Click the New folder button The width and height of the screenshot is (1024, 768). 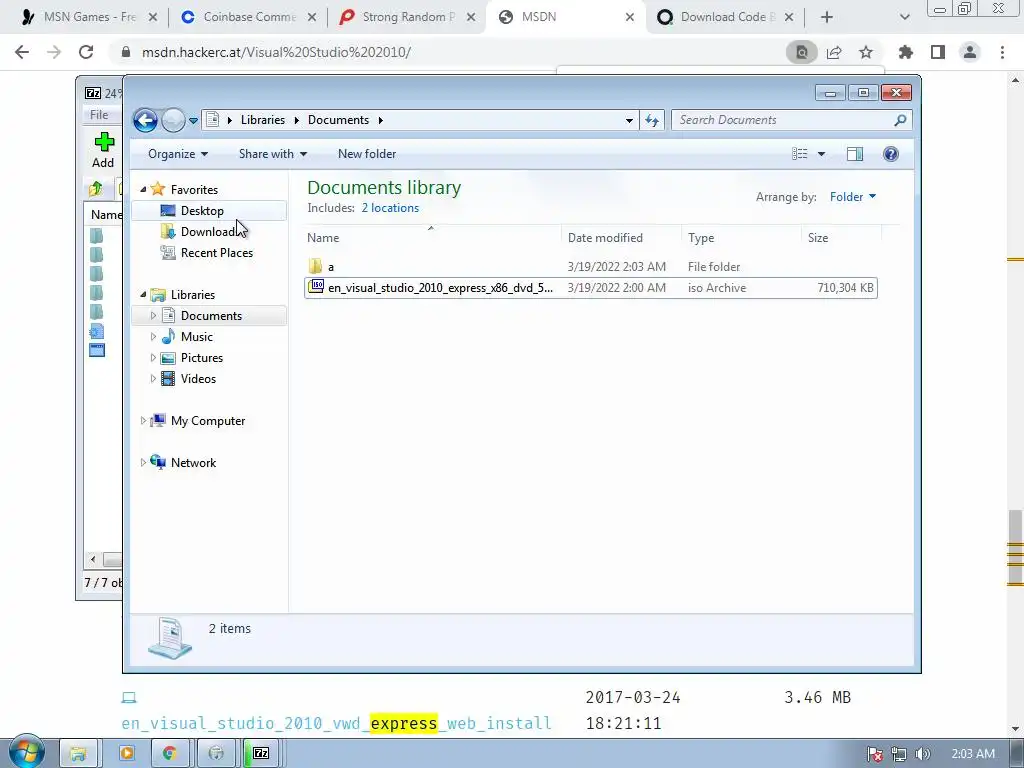coord(367,154)
